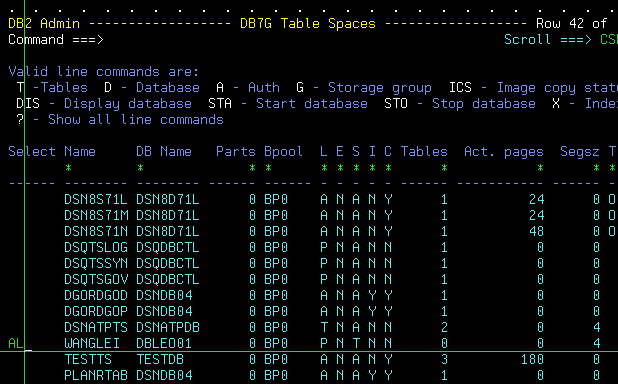Click the Stop database command label
The height and width of the screenshot is (384, 618).
tap(484, 104)
